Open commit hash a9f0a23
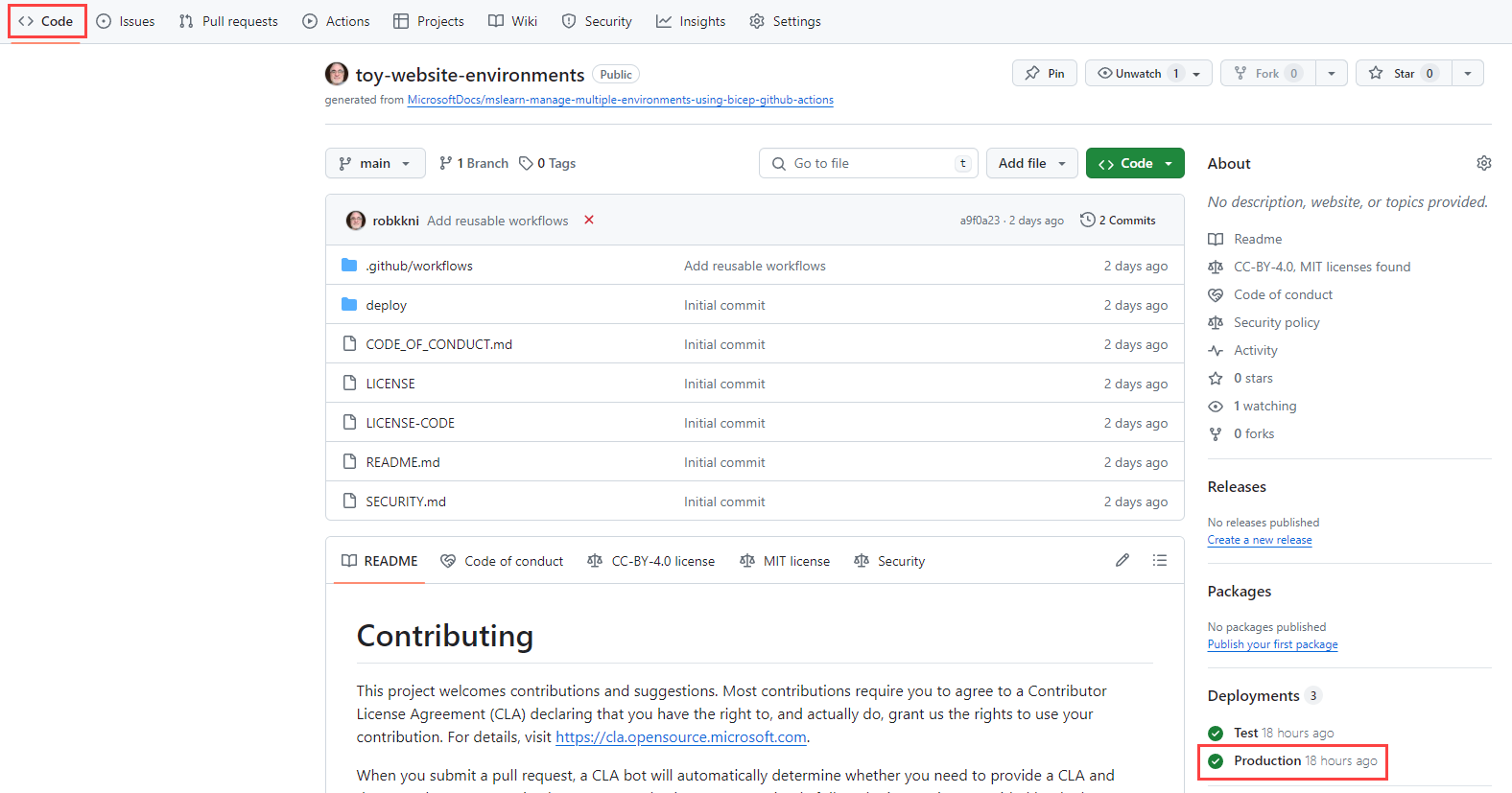The width and height of the screenshot is (1512, 793). (x=980, y=221)
